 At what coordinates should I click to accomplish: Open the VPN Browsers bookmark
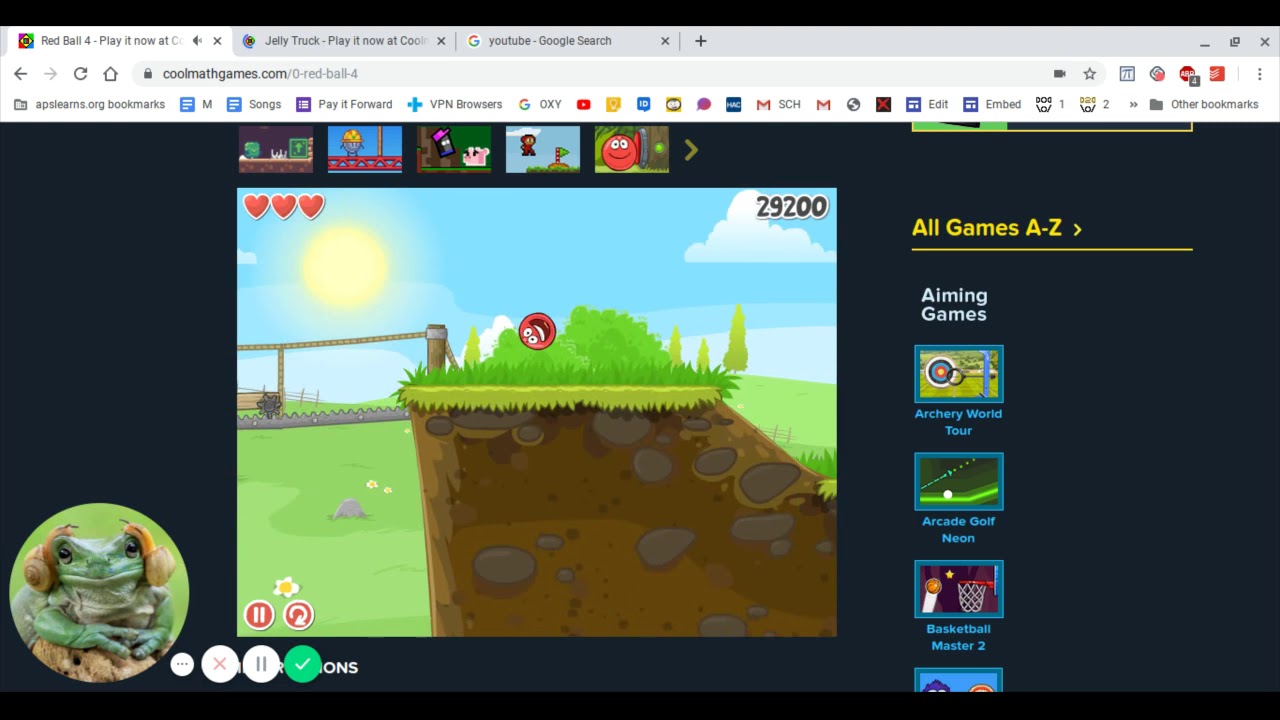pyautogui.click(x=455, y=104)
